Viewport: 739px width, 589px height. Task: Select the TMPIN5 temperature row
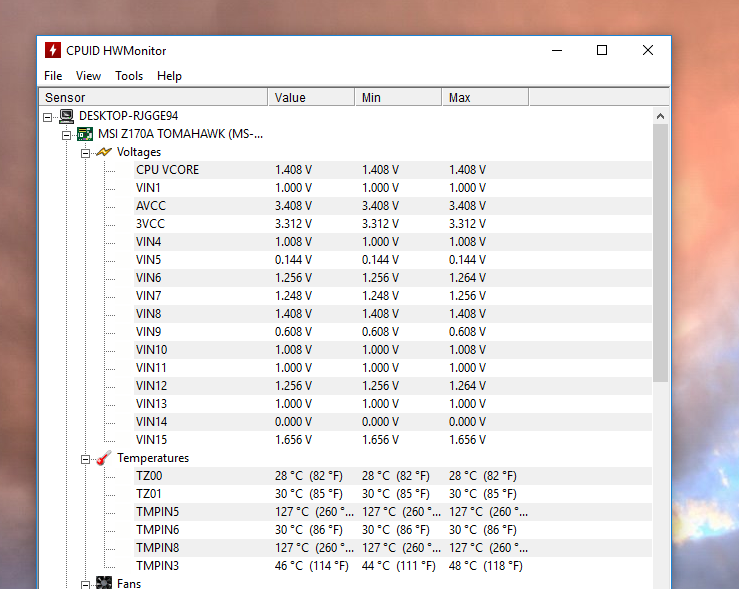click(393, 512)
